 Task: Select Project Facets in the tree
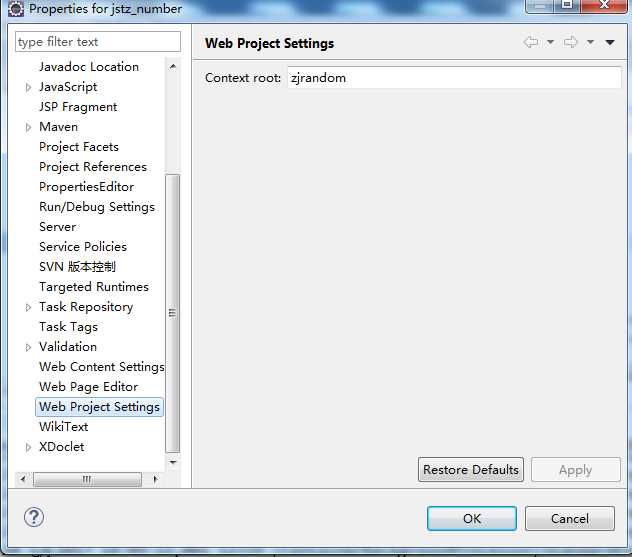[x=78, y=147]
